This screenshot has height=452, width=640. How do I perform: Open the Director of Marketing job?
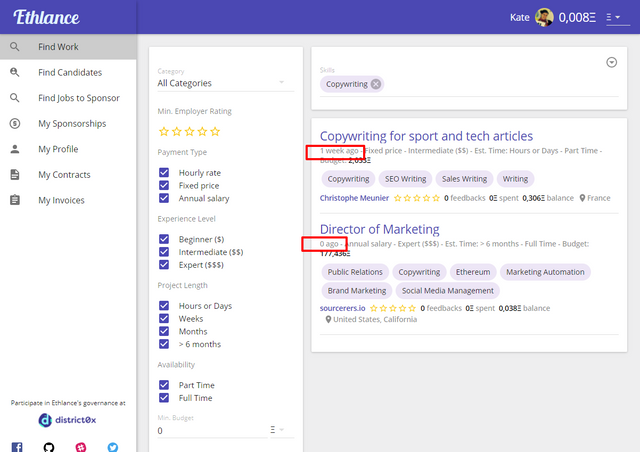coord(380,229)
